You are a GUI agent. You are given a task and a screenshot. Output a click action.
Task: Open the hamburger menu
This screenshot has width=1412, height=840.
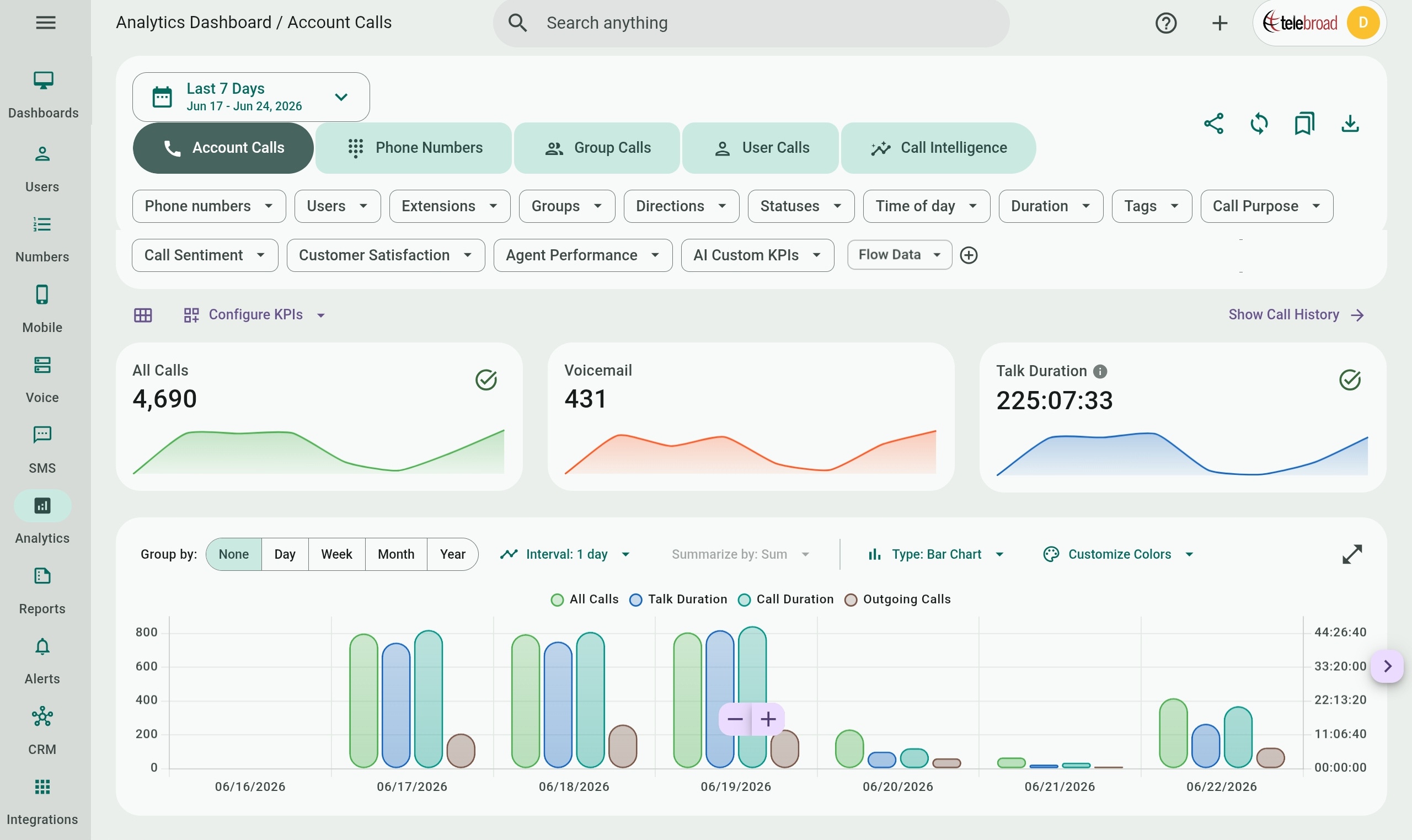point(45,23)
